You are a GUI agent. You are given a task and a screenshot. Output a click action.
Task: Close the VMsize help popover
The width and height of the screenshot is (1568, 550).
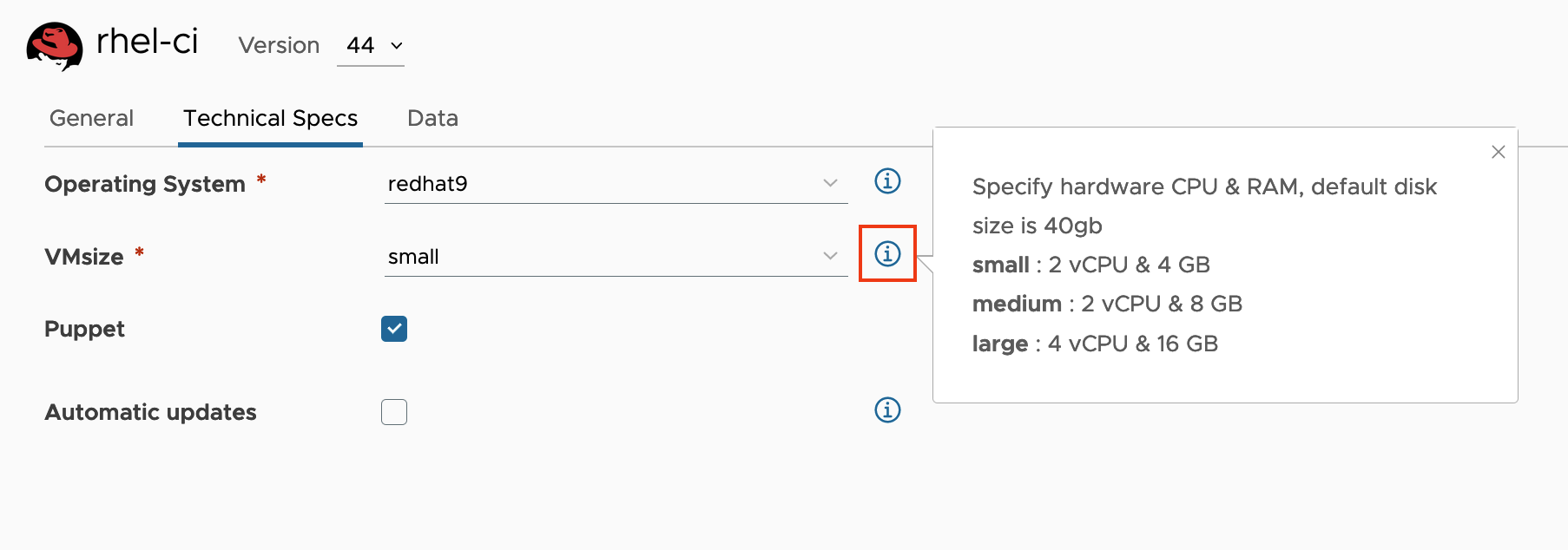1498,152
